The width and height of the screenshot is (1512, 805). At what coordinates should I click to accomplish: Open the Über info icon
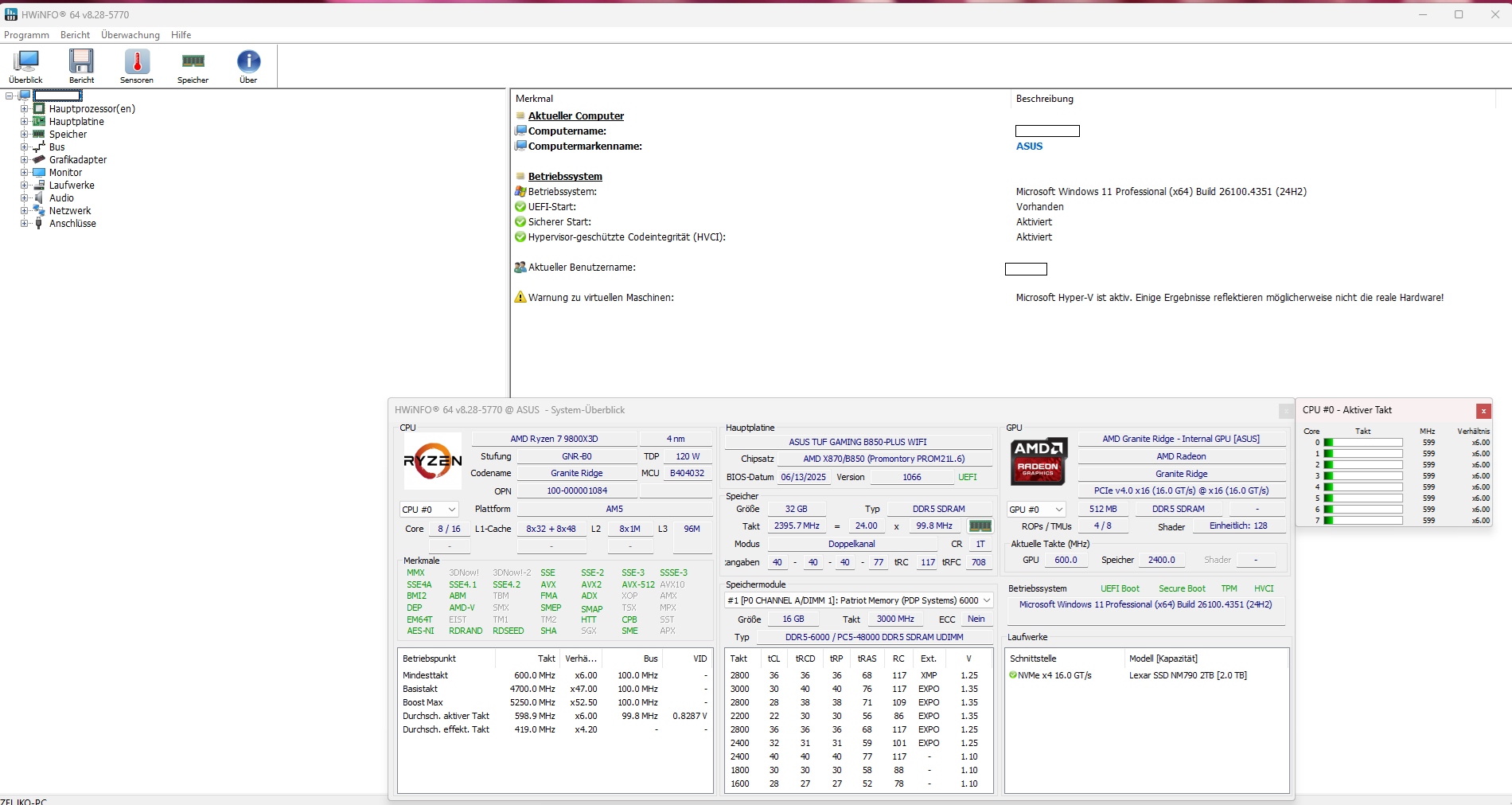[x=248, y=66]
